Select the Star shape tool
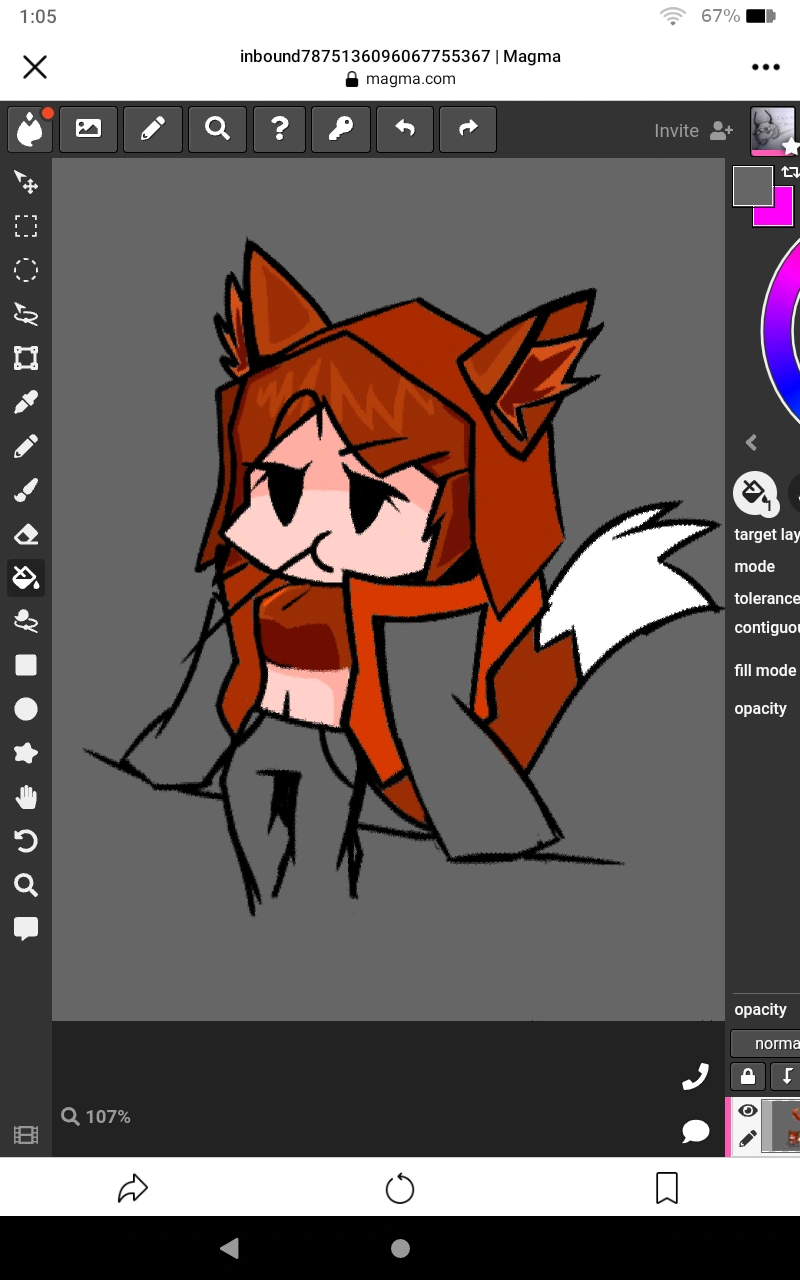This screenshot has height=1280, width=800. (x=26, y=753)
